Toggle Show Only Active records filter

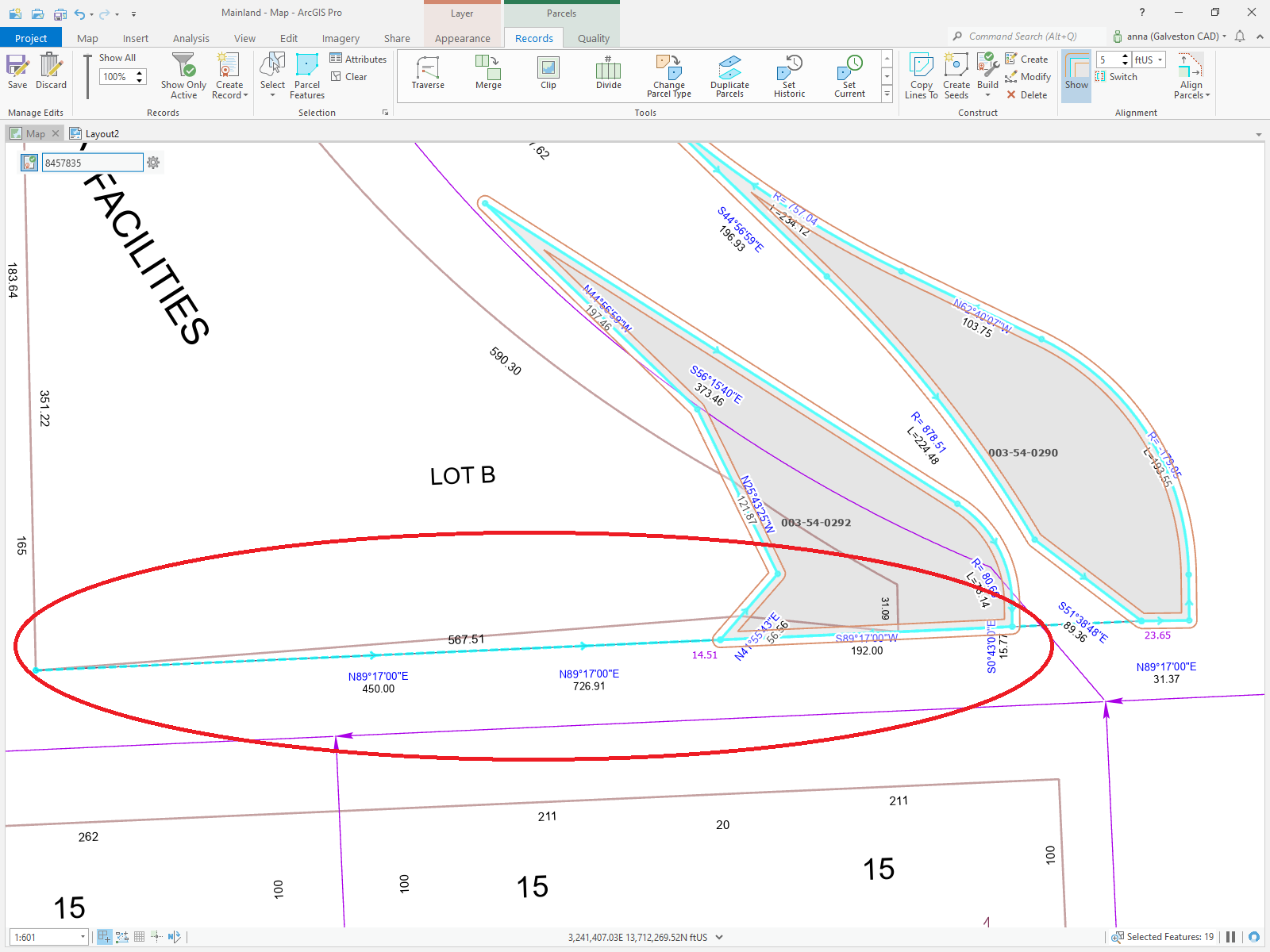pos(183,76)
